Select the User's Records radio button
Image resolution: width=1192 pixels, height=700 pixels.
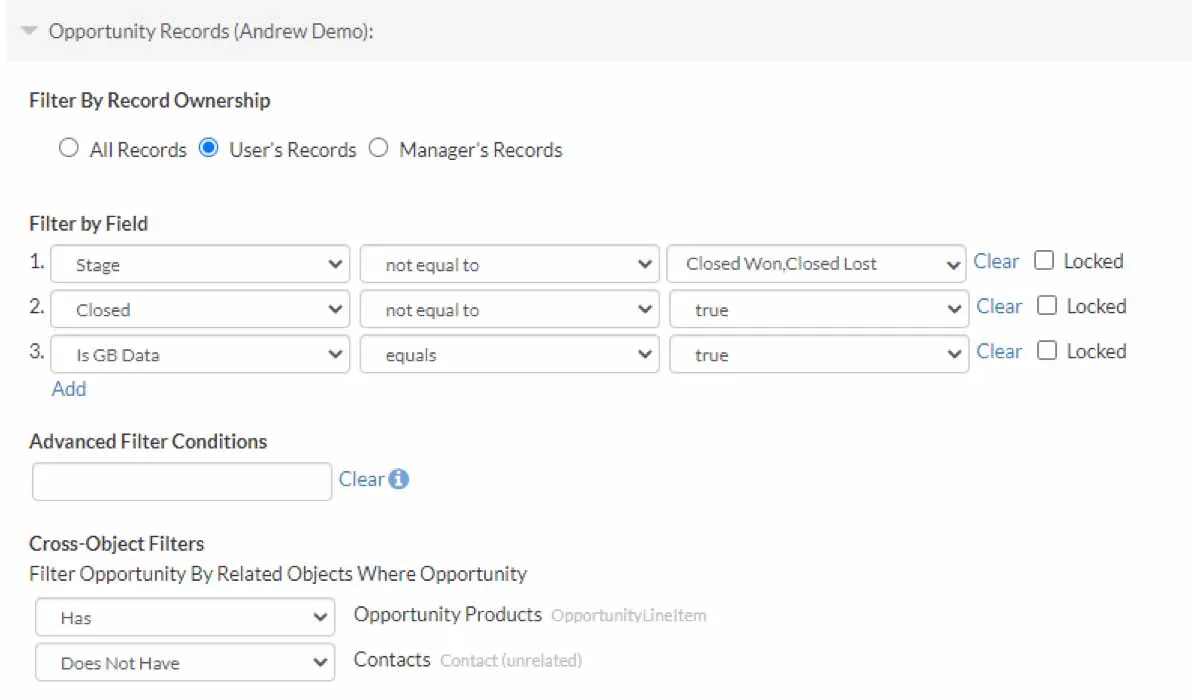pos(208,147)
